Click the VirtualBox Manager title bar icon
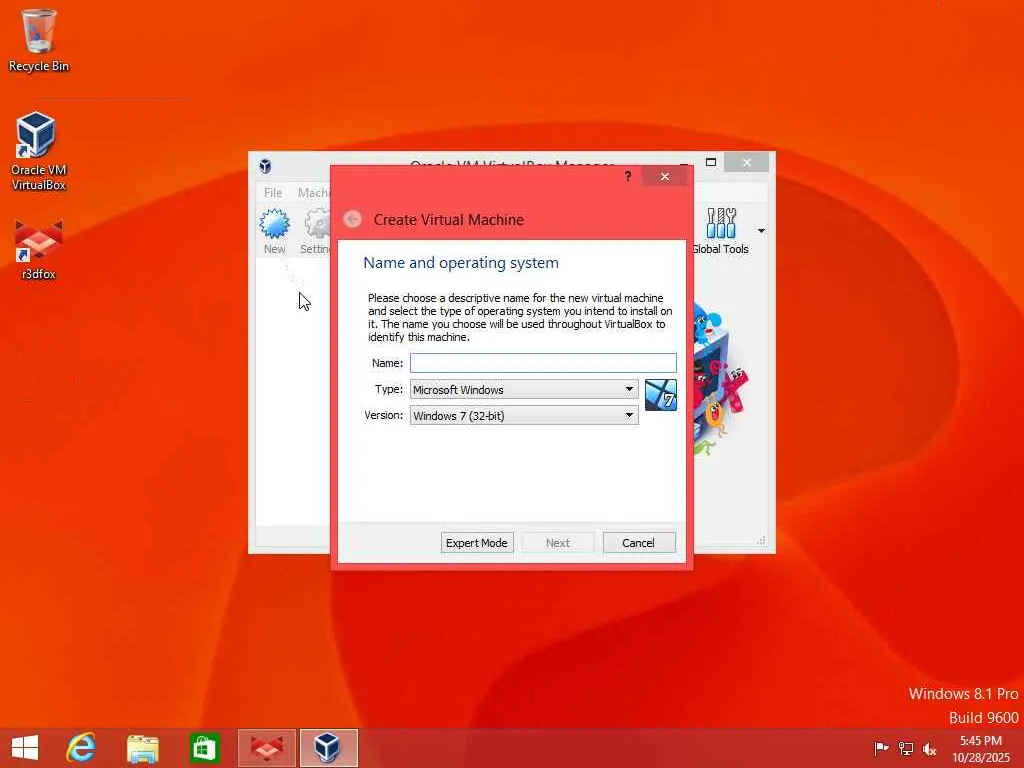Image resolution: width=1024 pixels, height=768 pixels. [x=265, y=166]
